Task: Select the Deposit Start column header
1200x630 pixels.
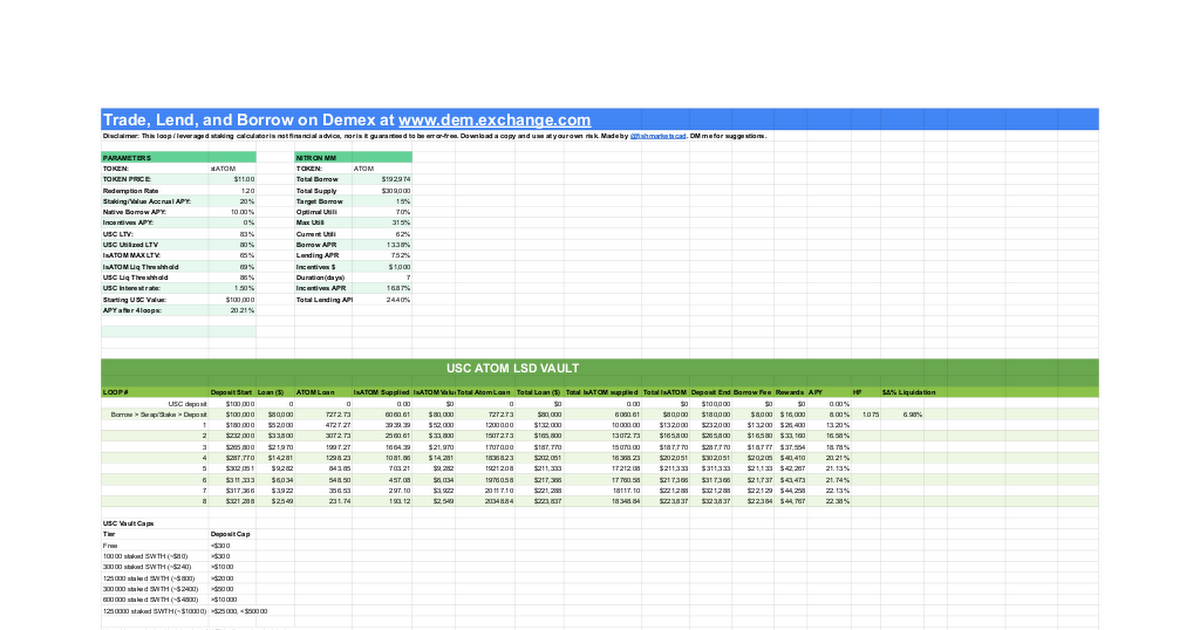Action: [233, 392]
